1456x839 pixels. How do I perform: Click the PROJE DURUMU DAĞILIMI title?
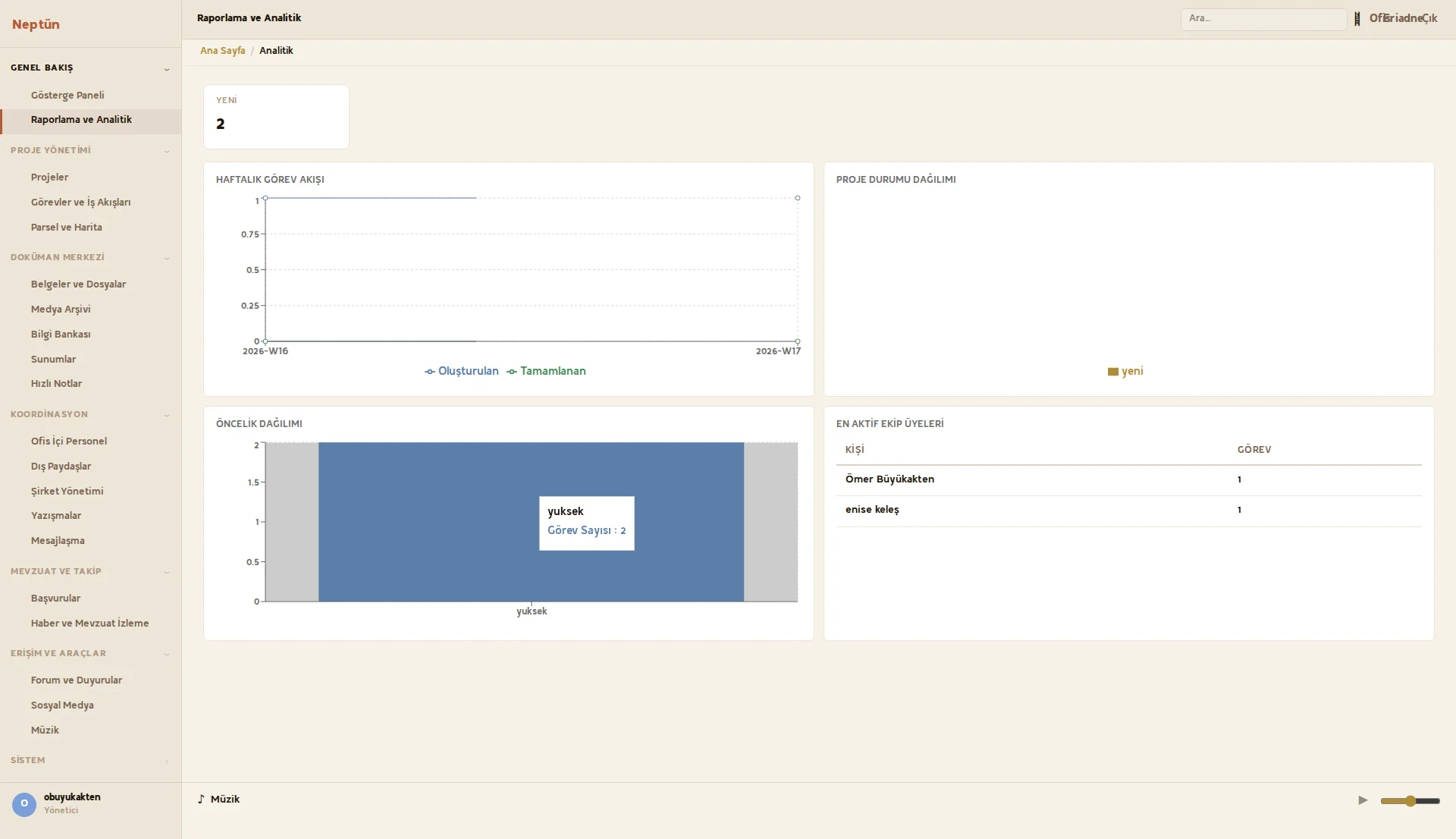pyautogui.click(x=896, y=180)
